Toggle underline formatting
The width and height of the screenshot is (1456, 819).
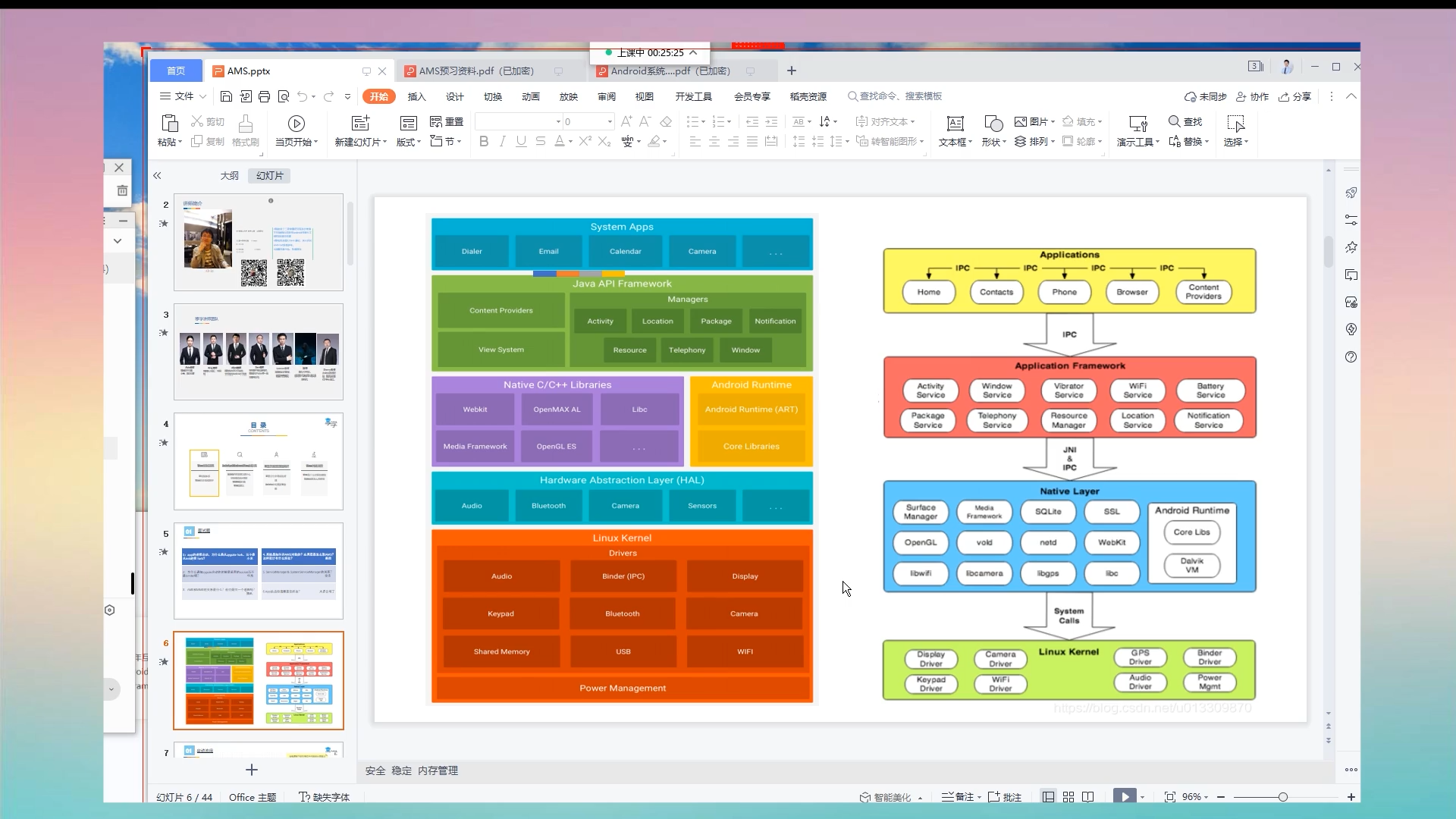pos(521,142)
